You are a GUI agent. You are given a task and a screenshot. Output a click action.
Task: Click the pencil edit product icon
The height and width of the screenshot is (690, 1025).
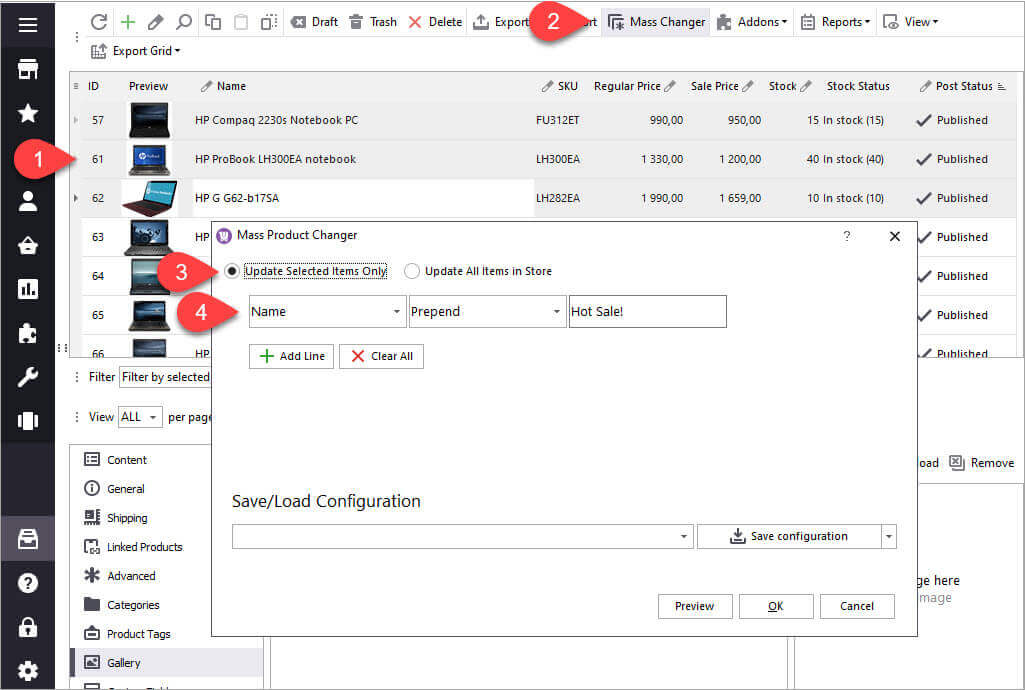click(x=155, y=22)
